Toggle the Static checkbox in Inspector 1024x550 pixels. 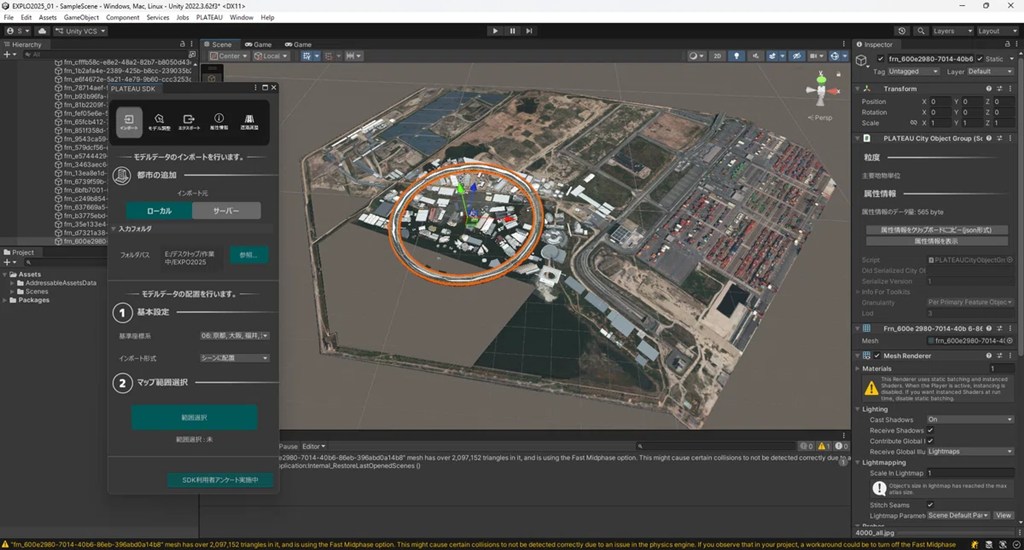(979, 59)
